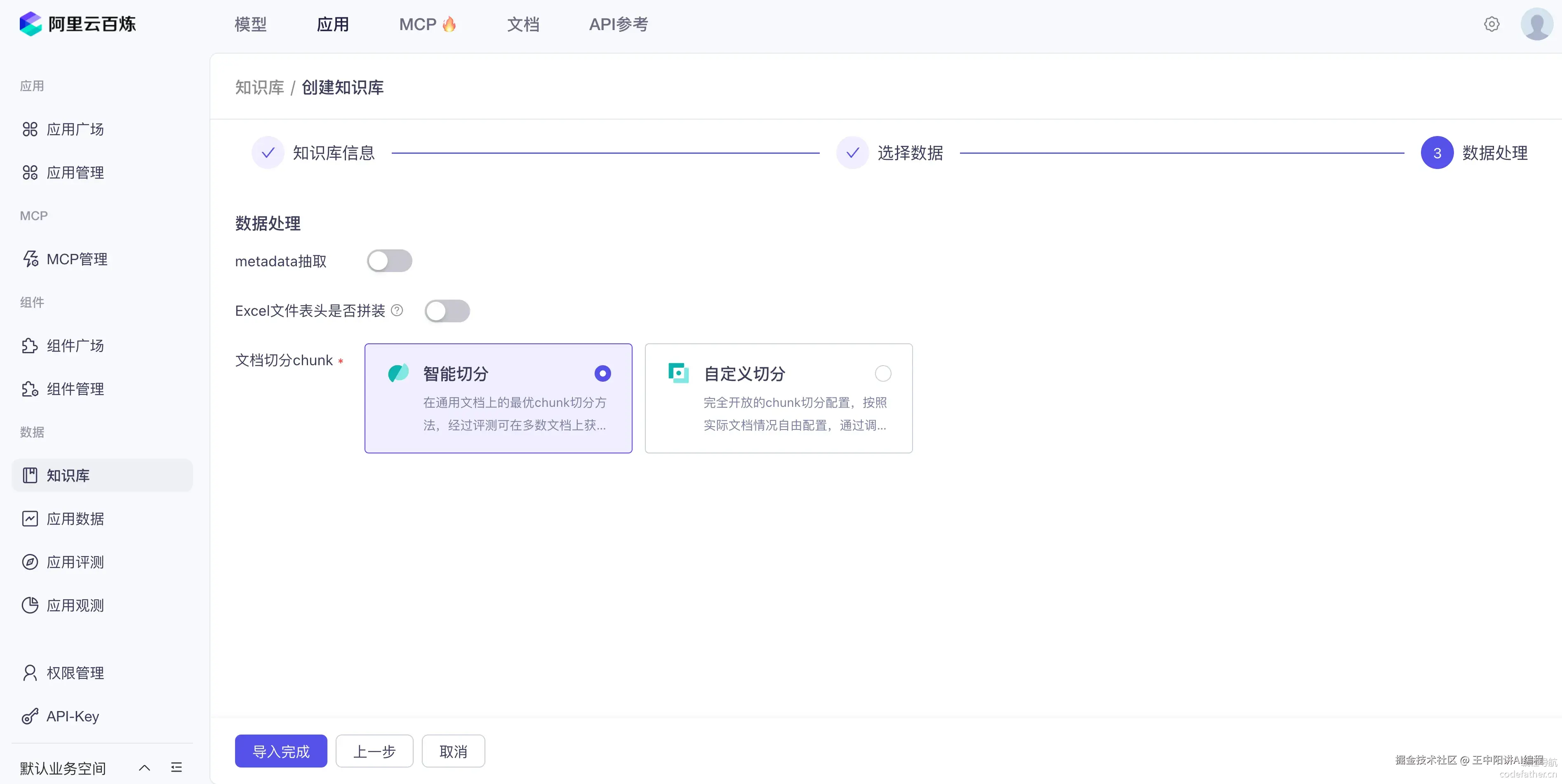Enable the metadata抽取 switch
This screenshot has width=1562, height=784.
(x=389, y=261)
